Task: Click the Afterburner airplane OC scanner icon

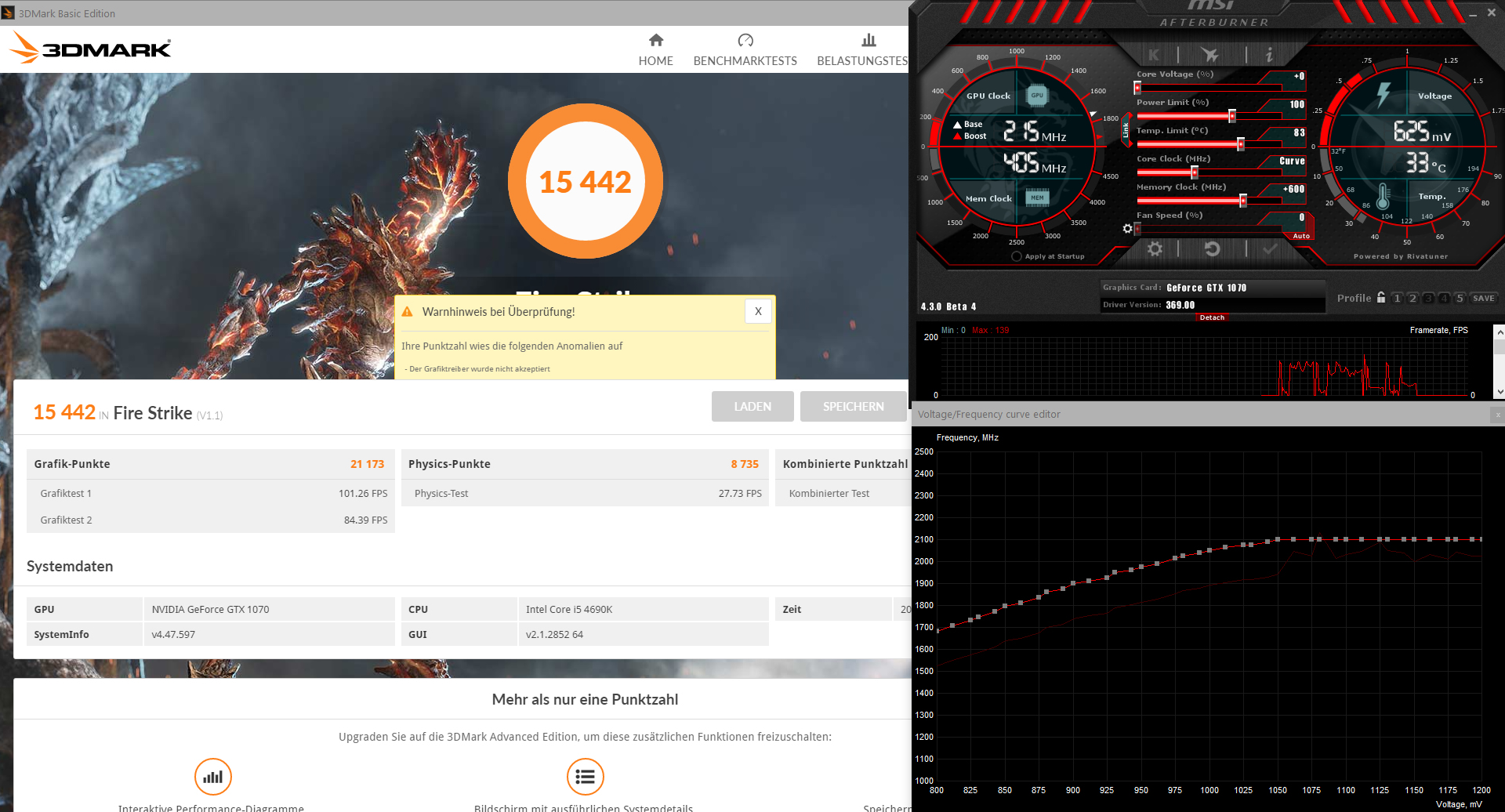Action: 1210,54
